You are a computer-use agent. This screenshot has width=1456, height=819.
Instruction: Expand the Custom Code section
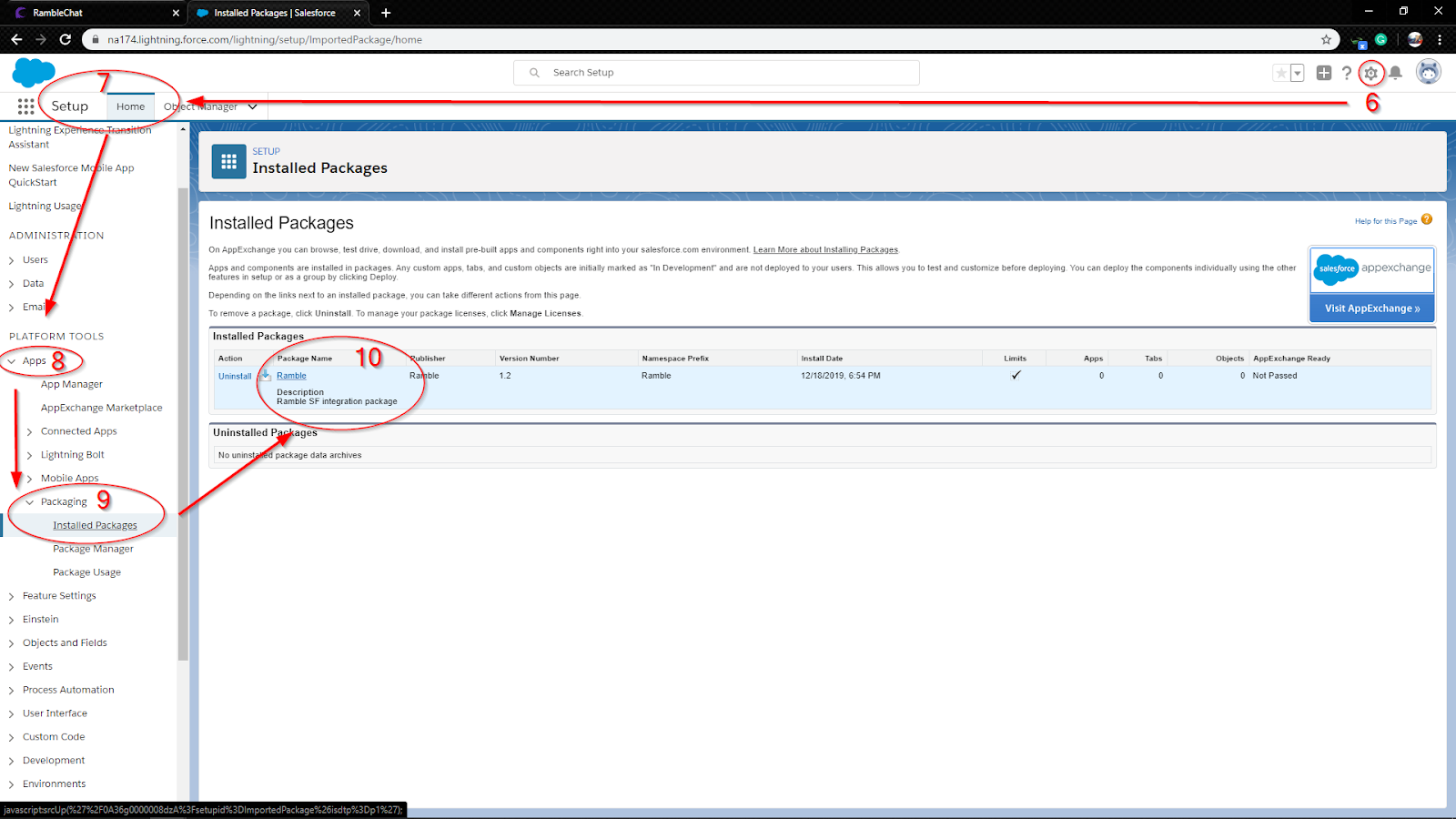pyautogui.click(x=11, y=738)
